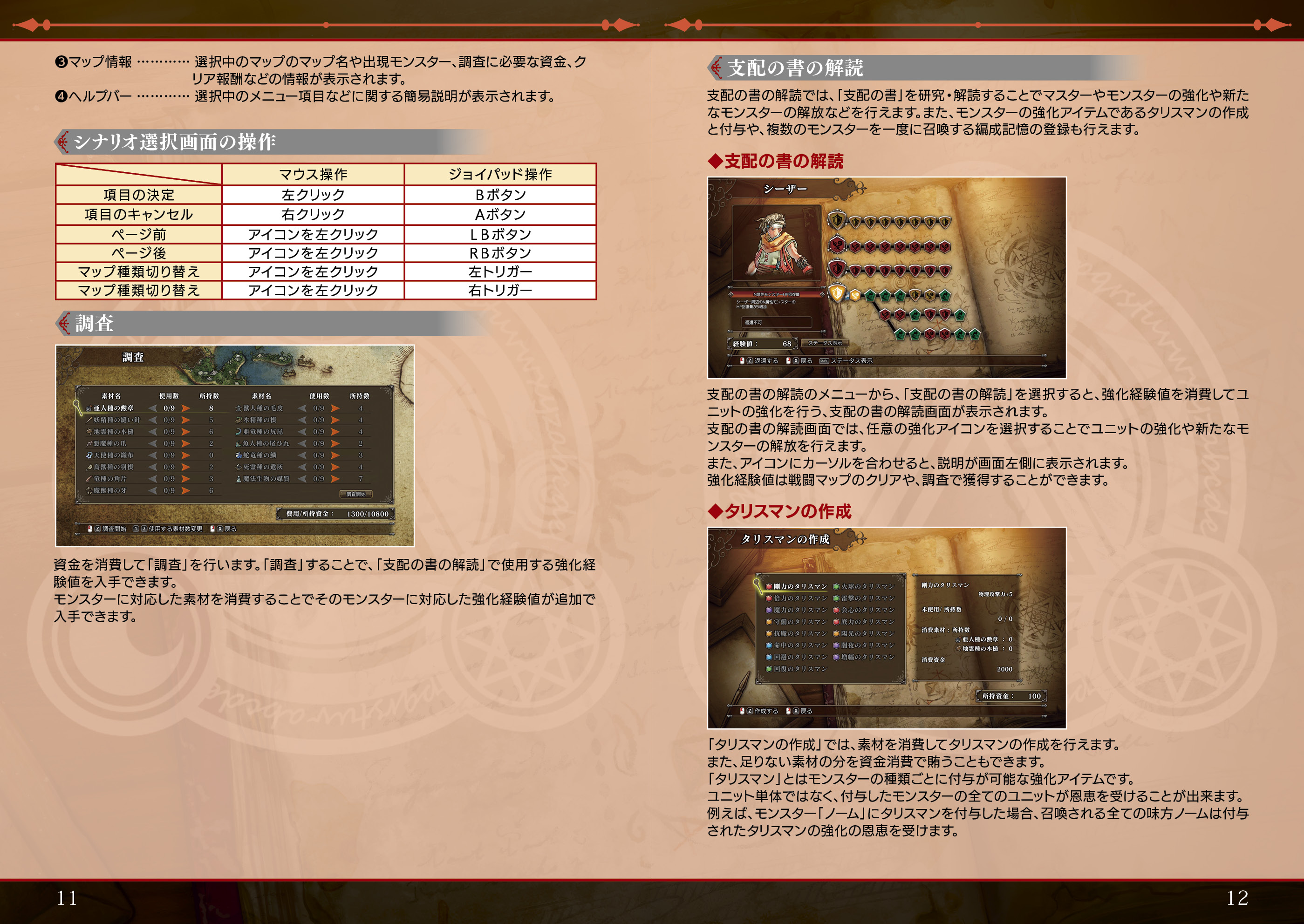1304x924 pixels.
Task: Click the 所持資金 100 box
Action: (x=1011, y=696)
